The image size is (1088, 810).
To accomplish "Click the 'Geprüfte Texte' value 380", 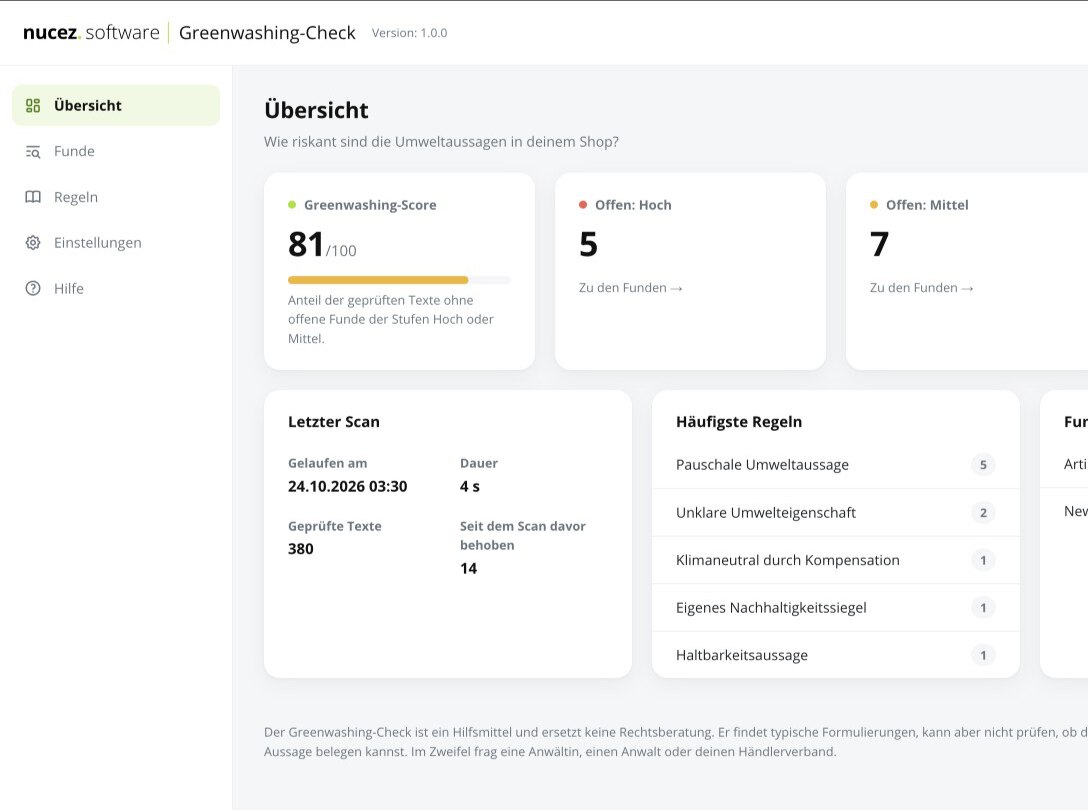I will [x=300, y=549].
